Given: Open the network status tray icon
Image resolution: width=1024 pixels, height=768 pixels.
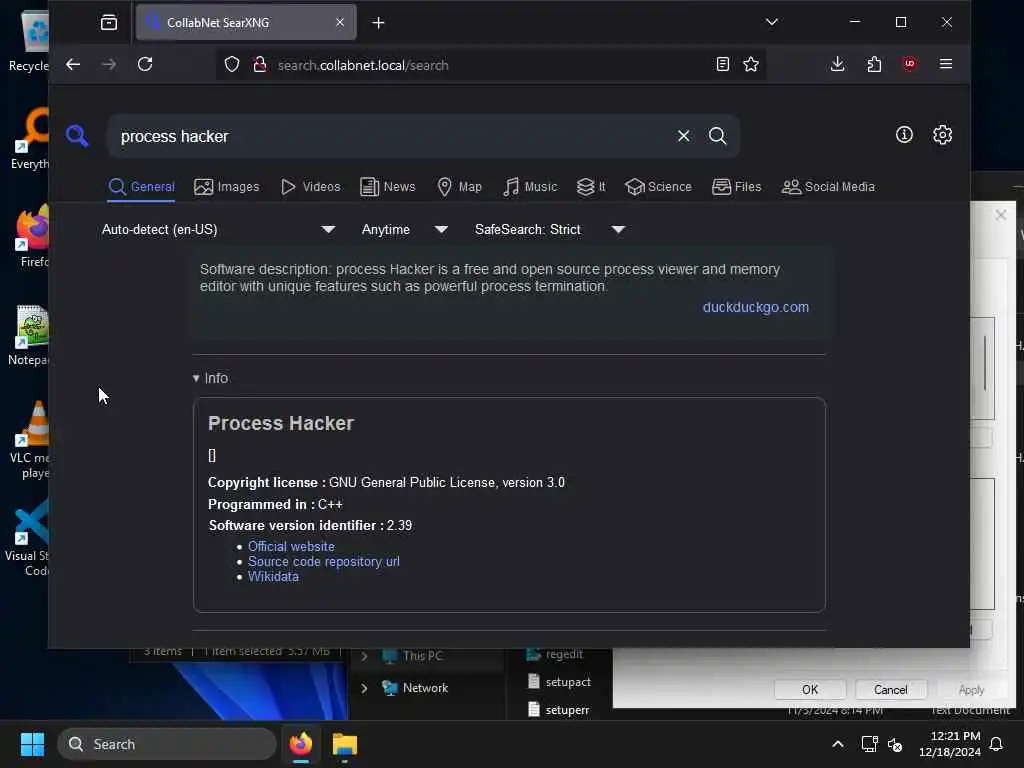Looking at the screenshot, I should coord(869,744).
